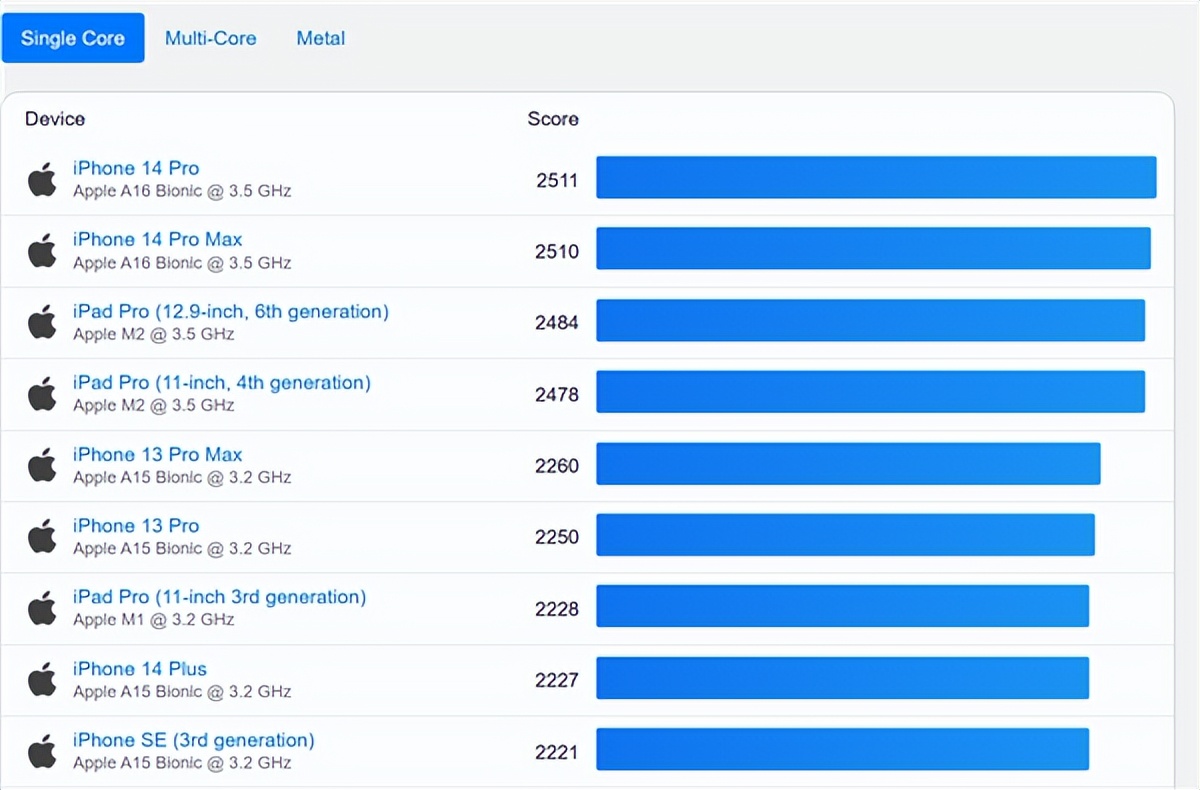The image size is (1200, 790).
Task: Select the Single Core tab
Action: (72, 37)
